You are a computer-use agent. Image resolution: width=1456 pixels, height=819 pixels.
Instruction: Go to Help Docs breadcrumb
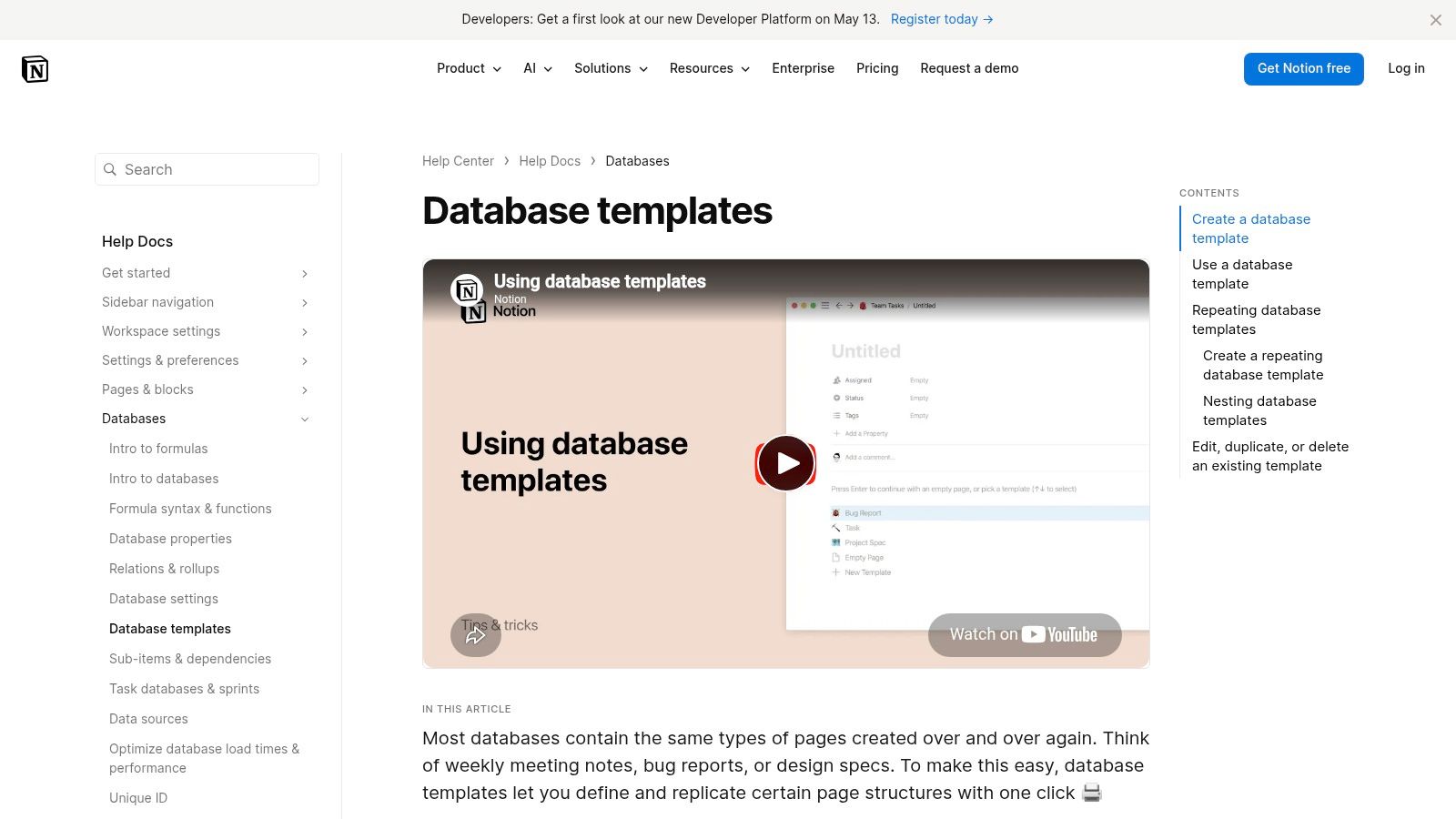(550, 161)
